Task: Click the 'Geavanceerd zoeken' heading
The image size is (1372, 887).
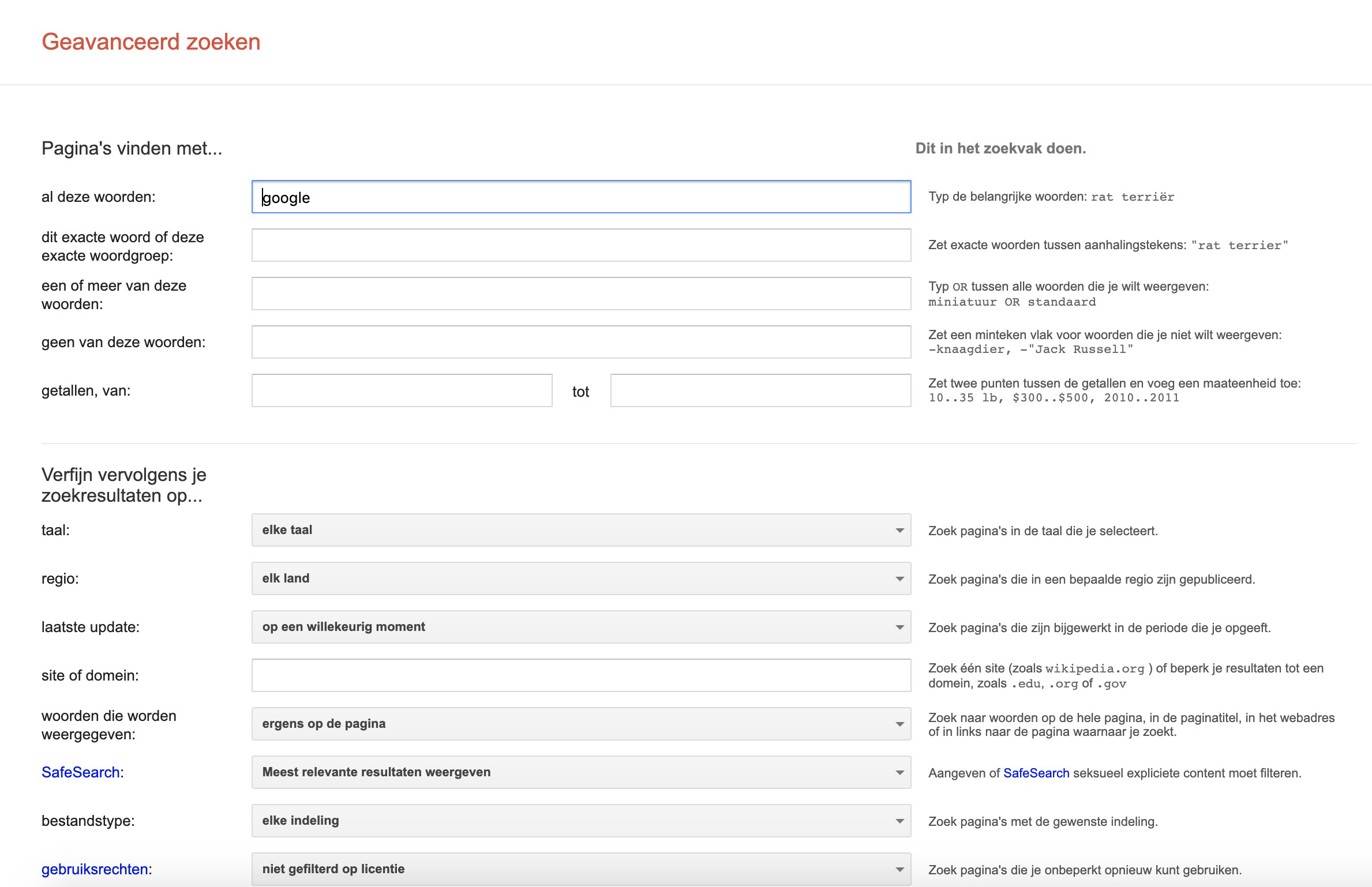Action: [x=151, y=42]
